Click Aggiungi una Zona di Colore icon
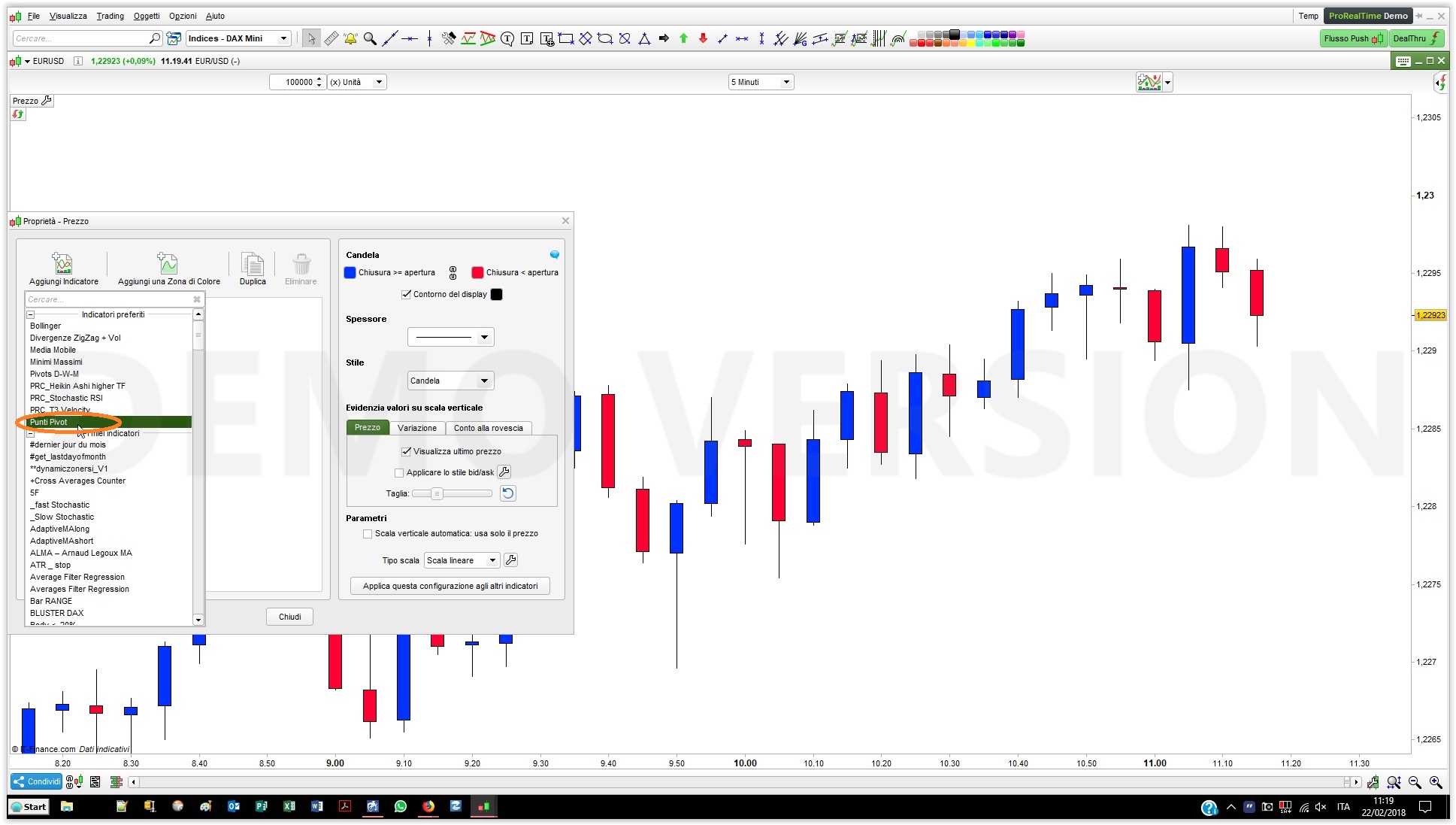 pos(168,265)
